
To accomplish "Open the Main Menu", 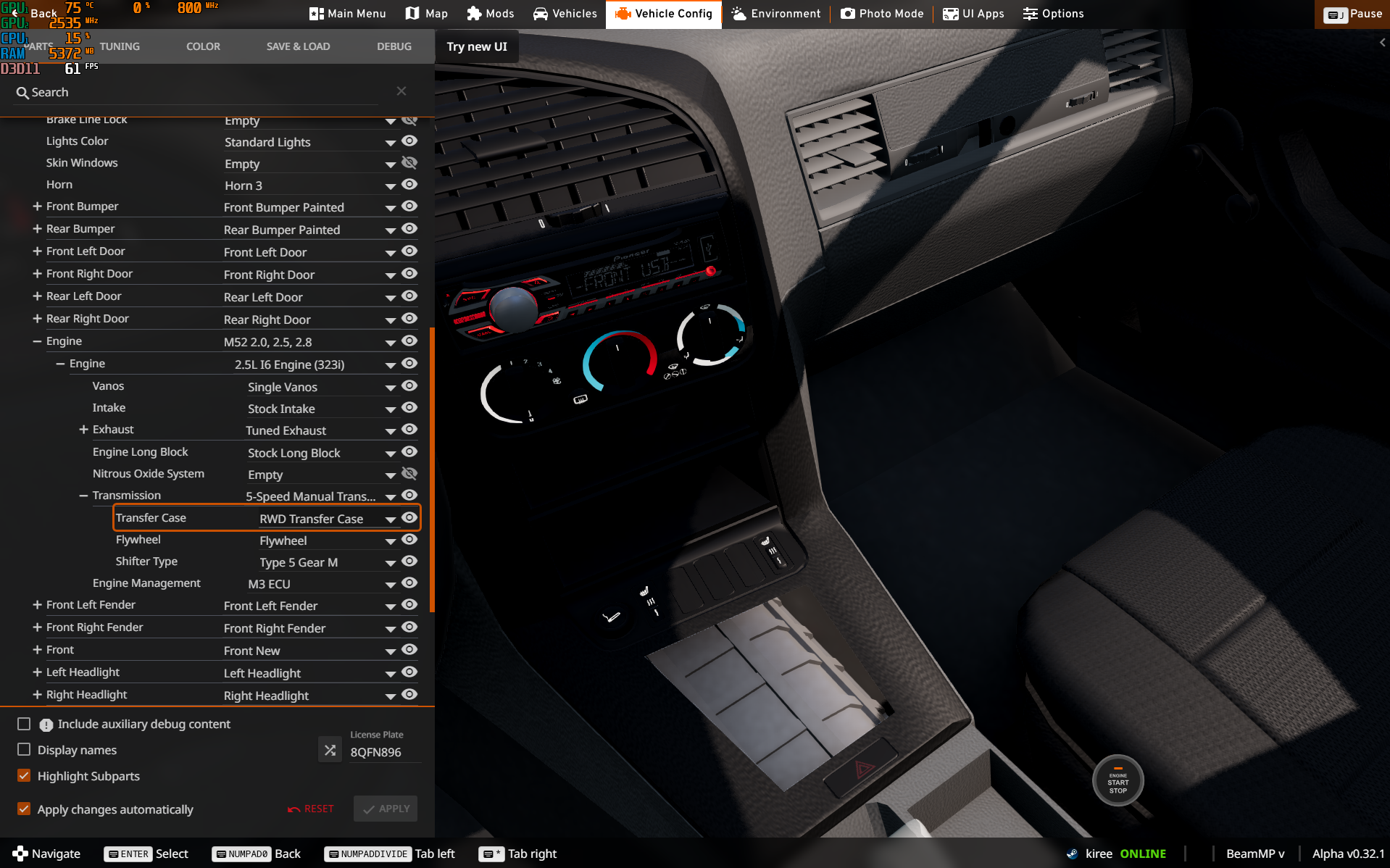I will point(347,14).
